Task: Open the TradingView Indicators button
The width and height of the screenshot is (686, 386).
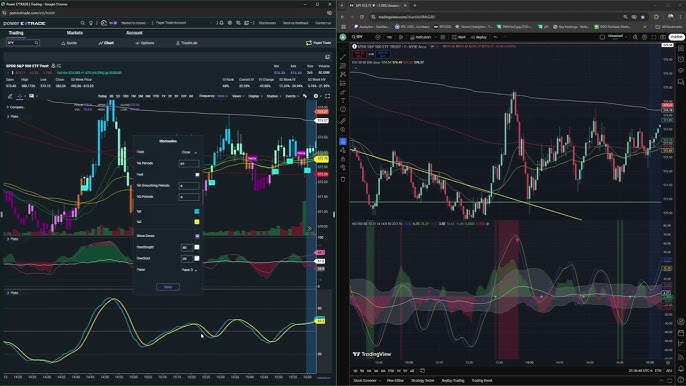Action: [420, 37]
